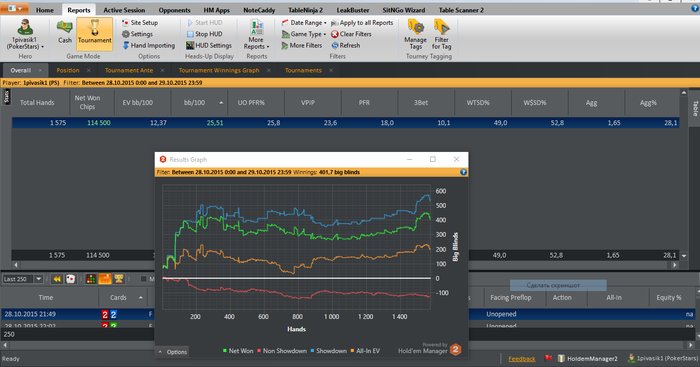Switch to Position report tab
The image size is (700, 367).
[x=68, y=70]
